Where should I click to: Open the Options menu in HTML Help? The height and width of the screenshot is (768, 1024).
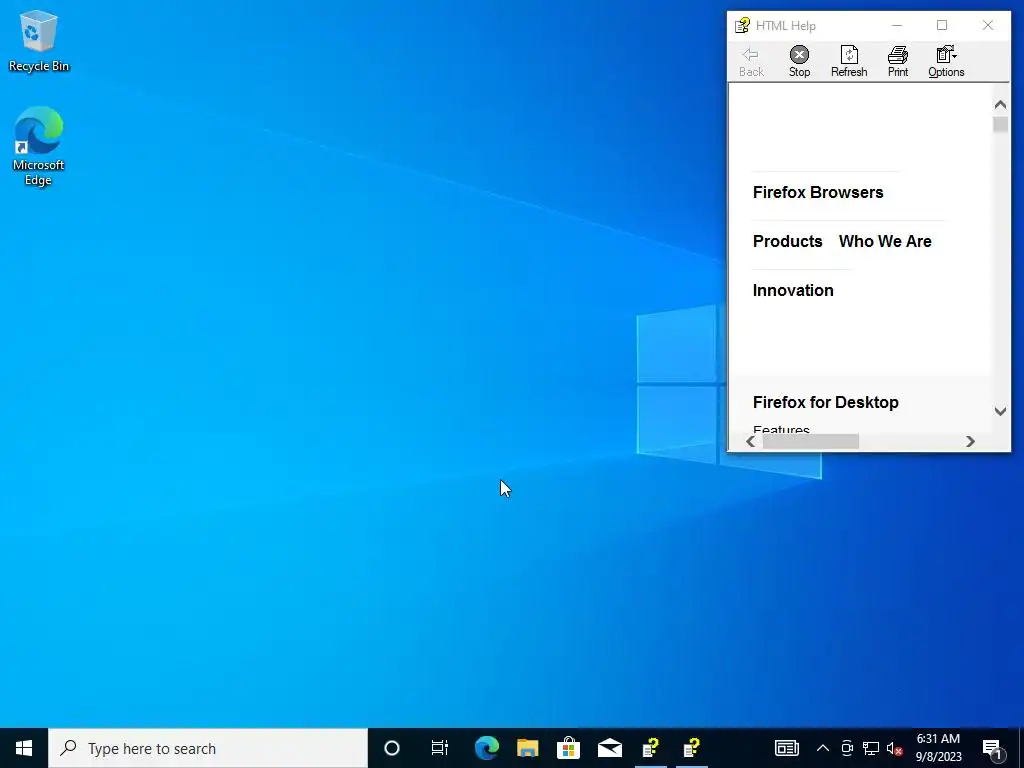click(x=946, y=62)
